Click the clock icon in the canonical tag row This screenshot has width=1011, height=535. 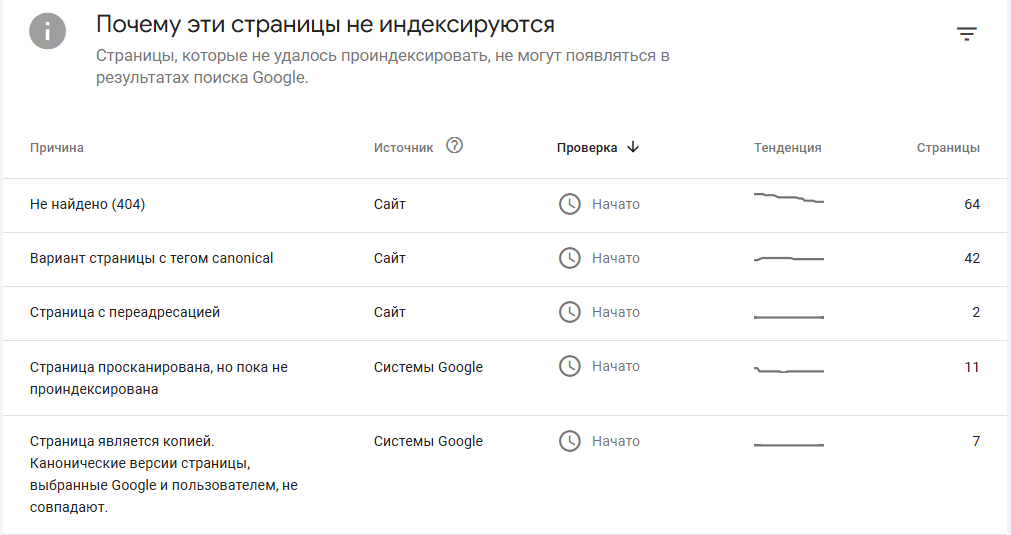[569, 258]
